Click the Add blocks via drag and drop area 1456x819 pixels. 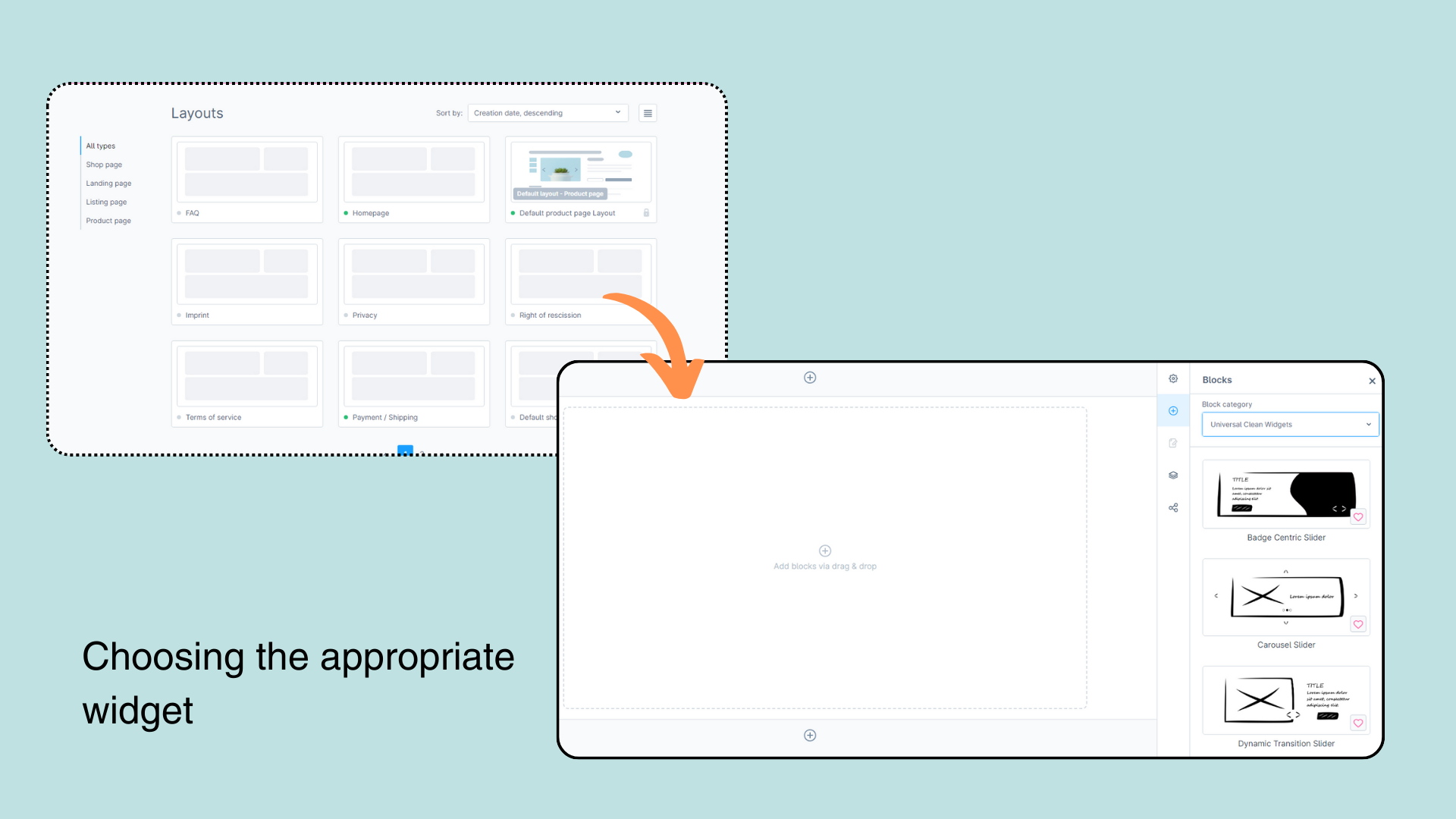pos(824,557)
